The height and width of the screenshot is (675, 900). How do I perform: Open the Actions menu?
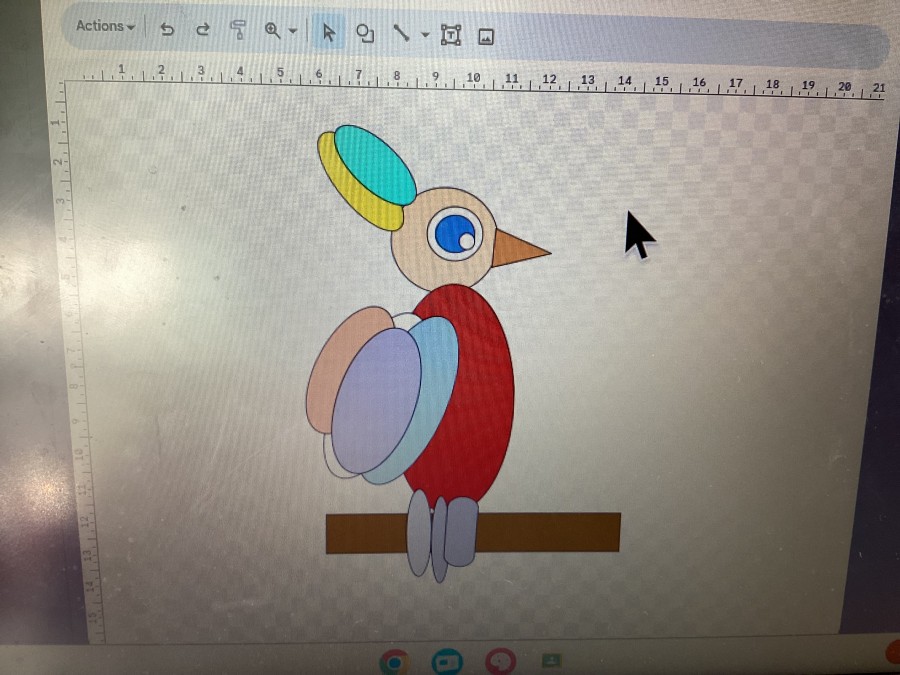tap(105, 27)
